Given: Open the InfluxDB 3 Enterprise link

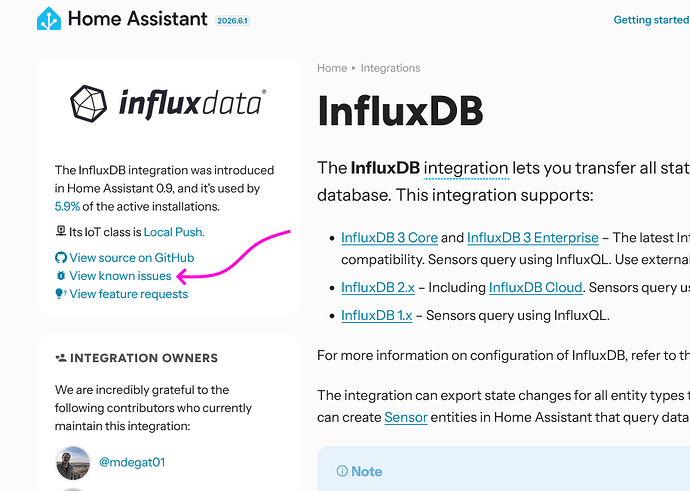Looking at the screenshot, I should point(532,238).
